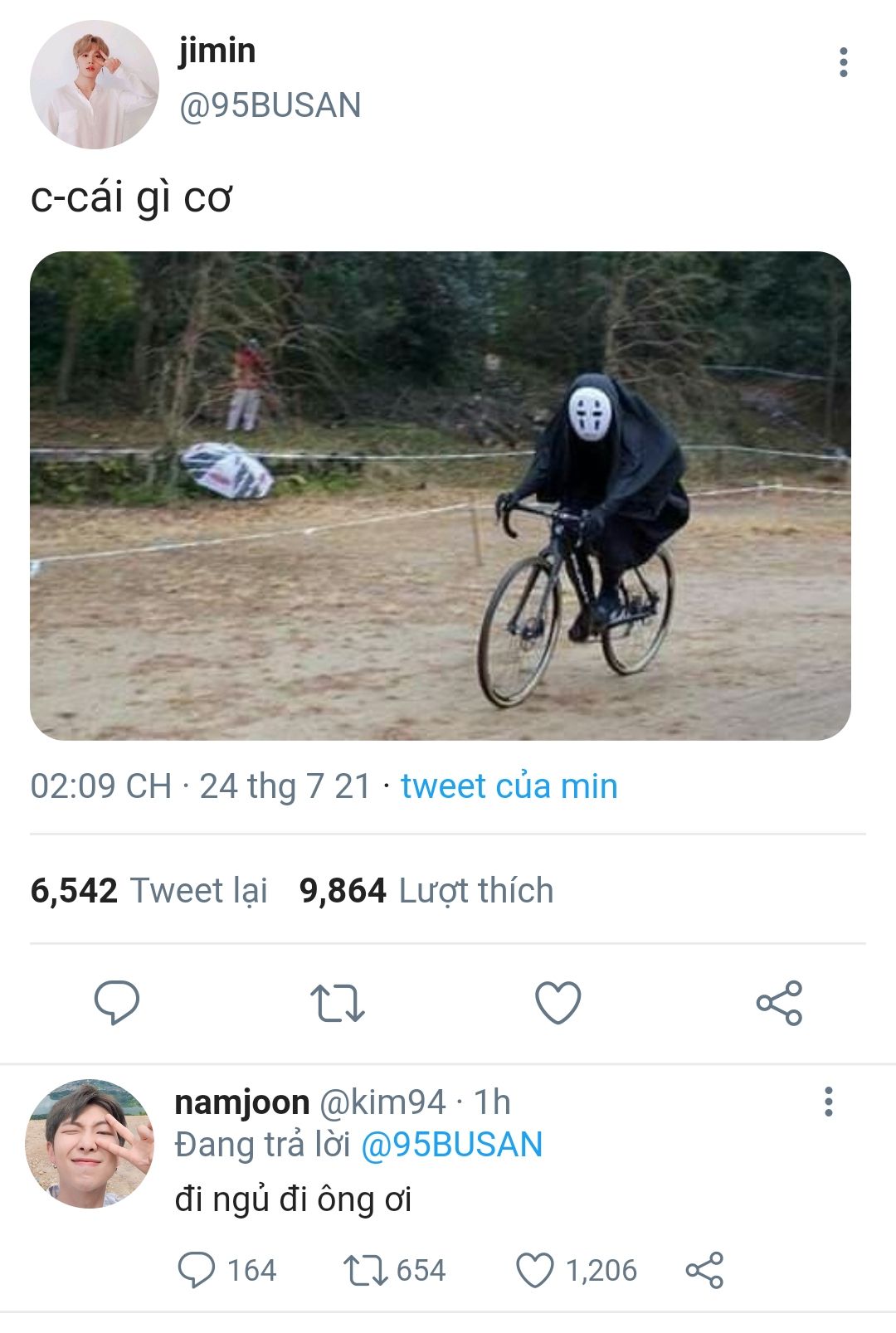
Task: Click the 'tweet của min' source link
Action: (x=509, y=786)
